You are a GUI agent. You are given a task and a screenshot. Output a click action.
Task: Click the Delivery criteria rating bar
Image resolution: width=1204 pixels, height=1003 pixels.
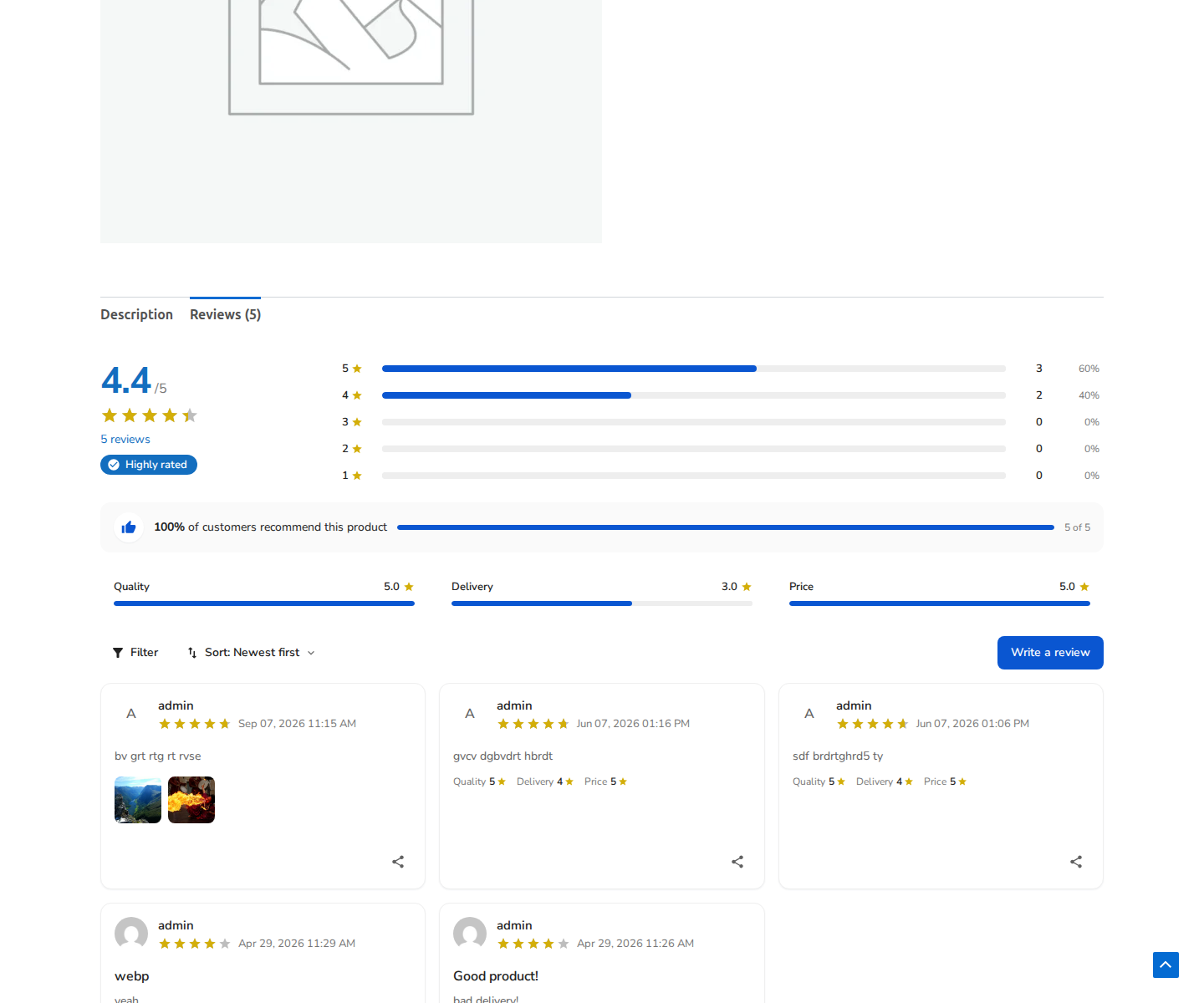[x=602, y=603]
